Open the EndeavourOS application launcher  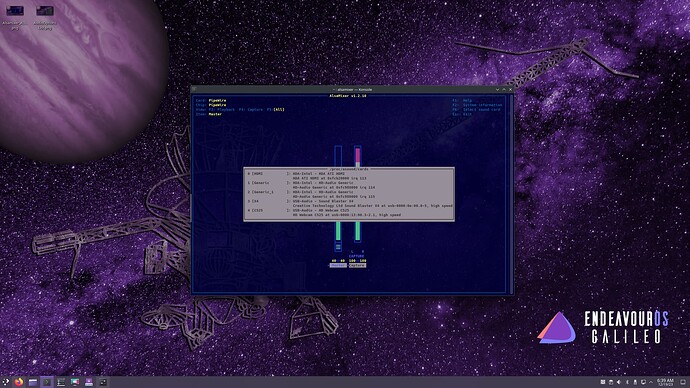pyautogui.click(x=5, y=382)
